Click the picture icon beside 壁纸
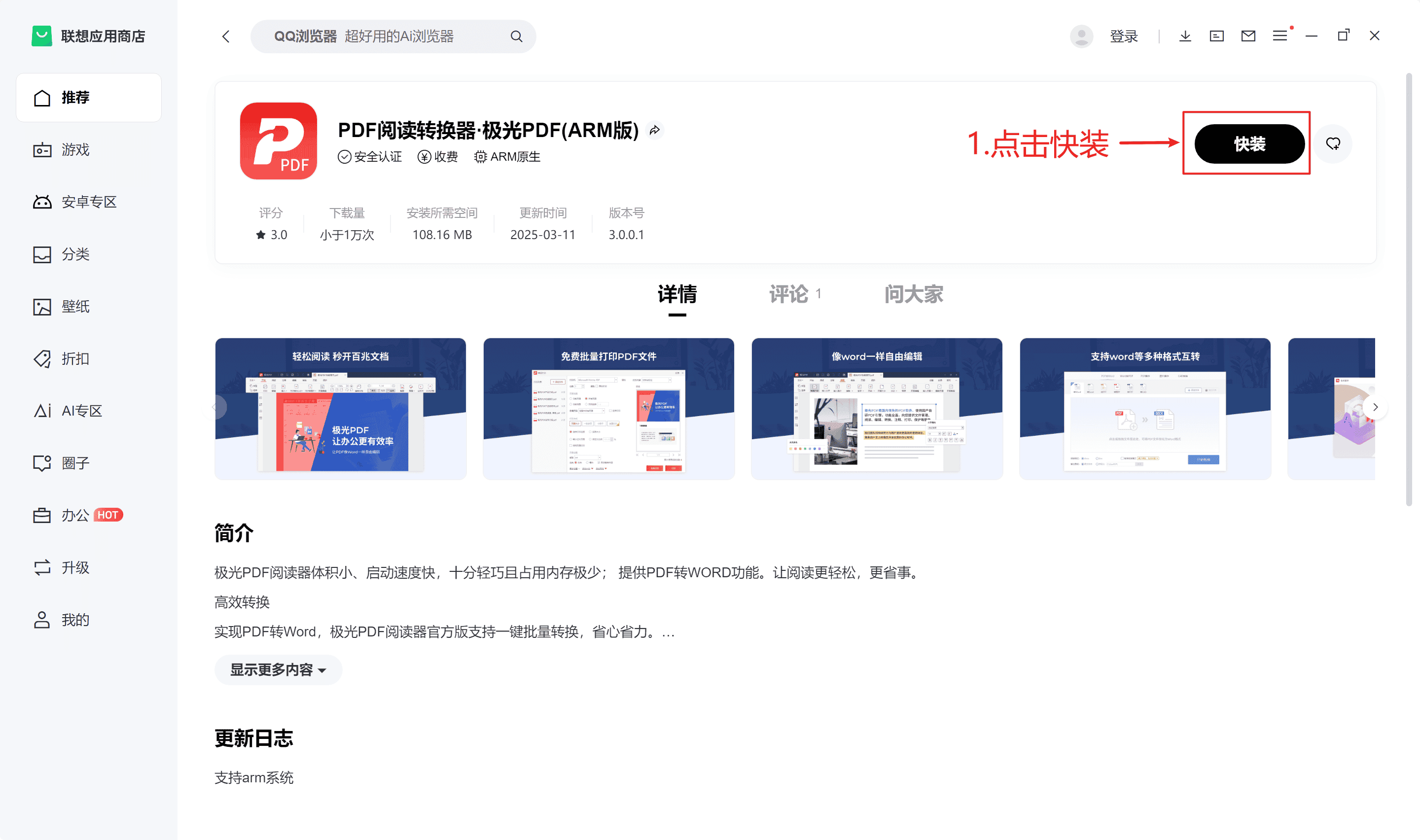 (x=42, y=307)
